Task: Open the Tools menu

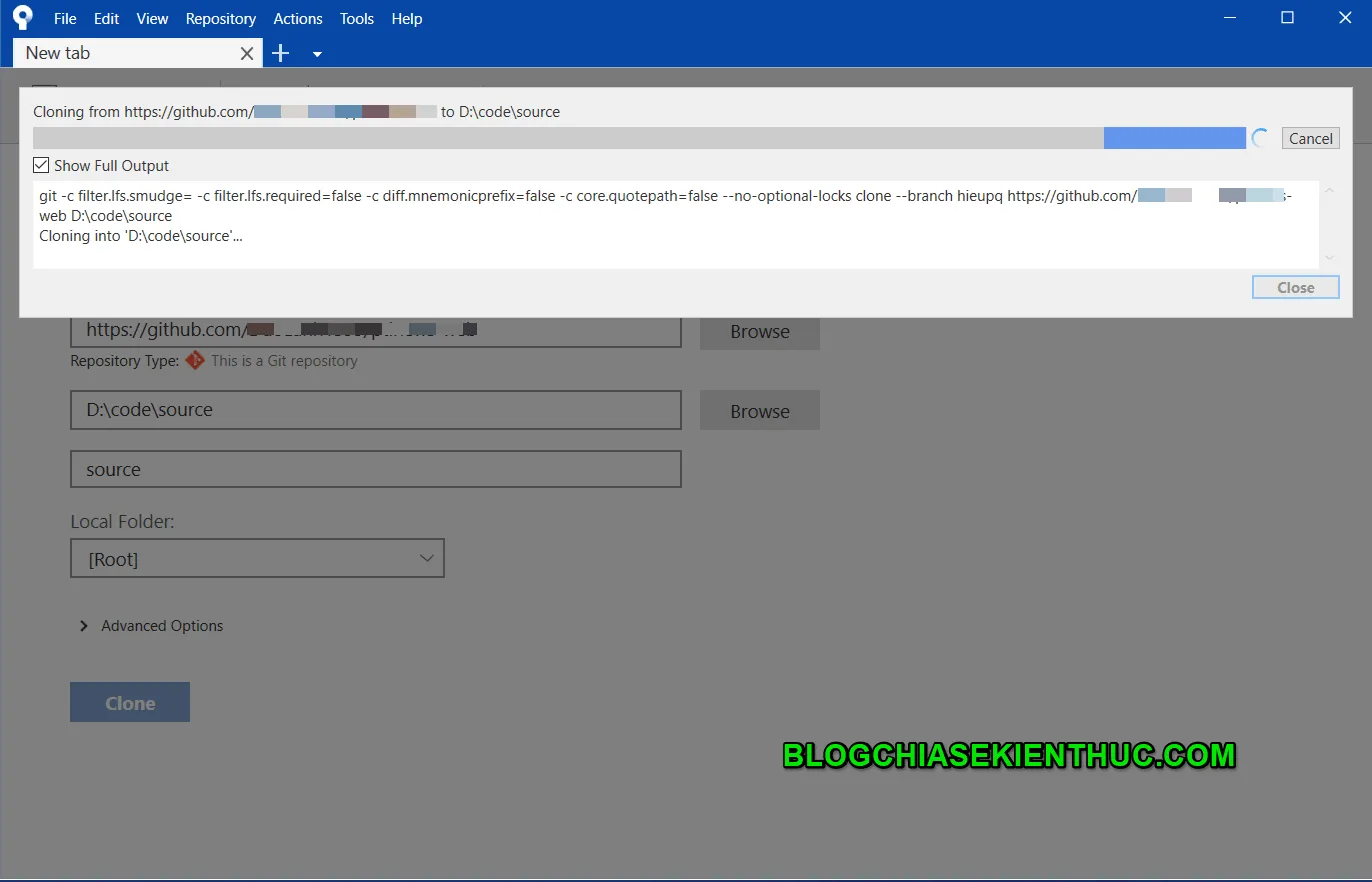Action: (x=356, y=18)
